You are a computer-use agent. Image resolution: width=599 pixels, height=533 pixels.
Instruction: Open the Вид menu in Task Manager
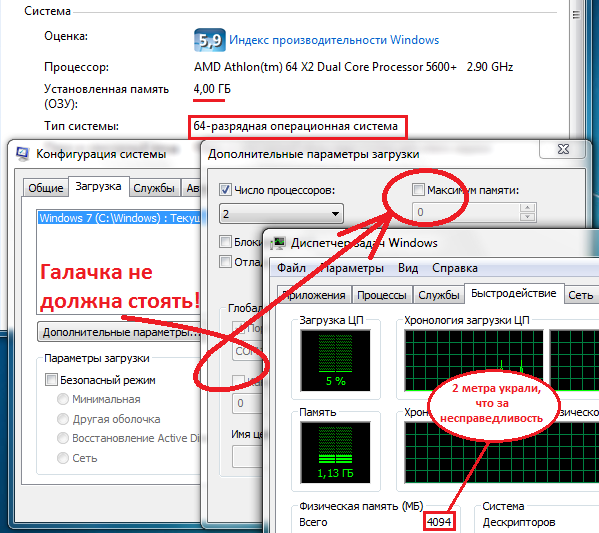(x=408, y=268)
